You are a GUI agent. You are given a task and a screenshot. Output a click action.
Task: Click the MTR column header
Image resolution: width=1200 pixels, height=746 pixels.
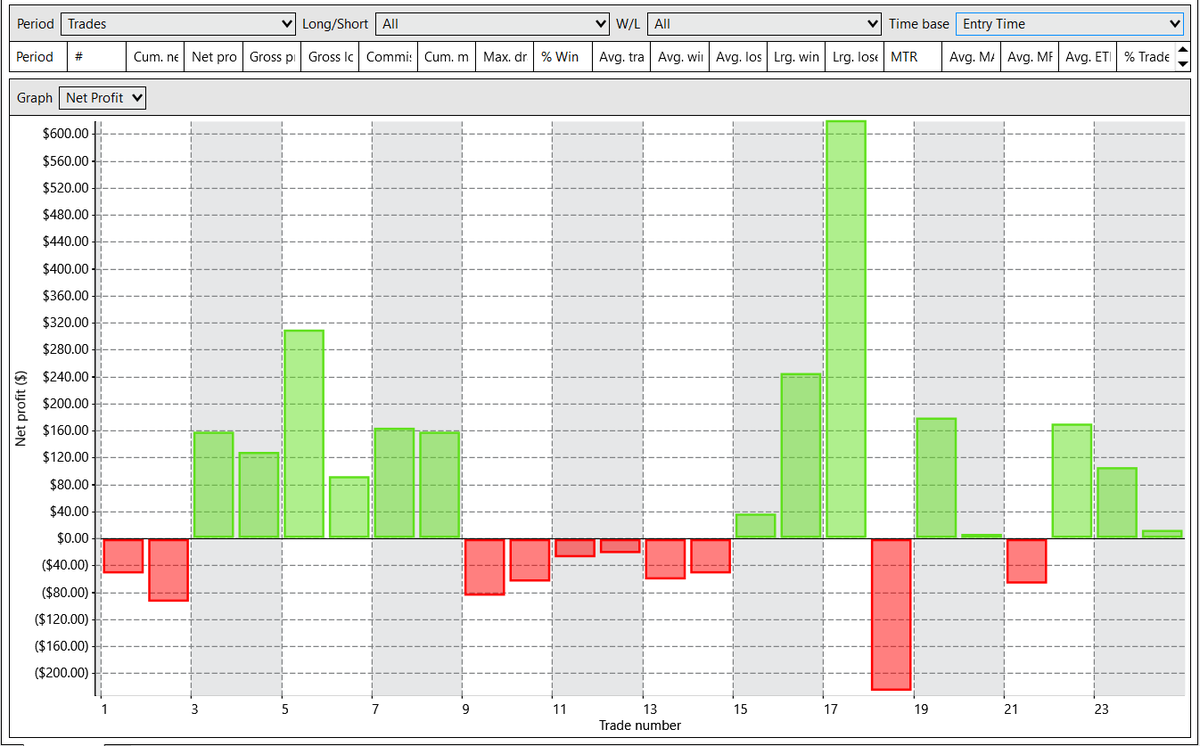click(912, 57)
